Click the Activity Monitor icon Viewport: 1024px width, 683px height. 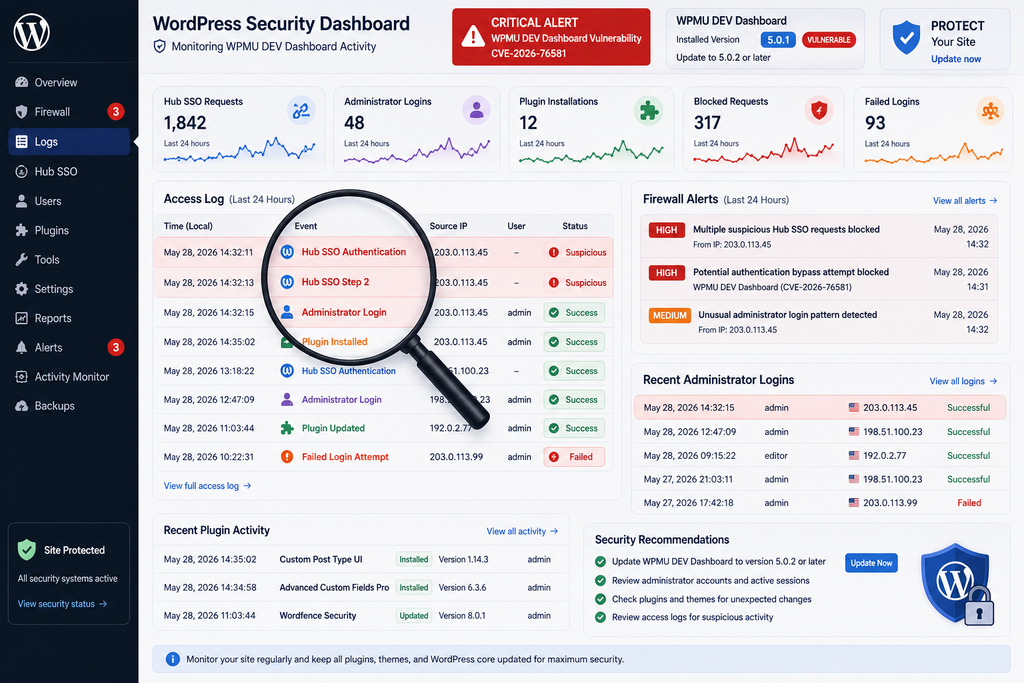(x=22, y=377)
